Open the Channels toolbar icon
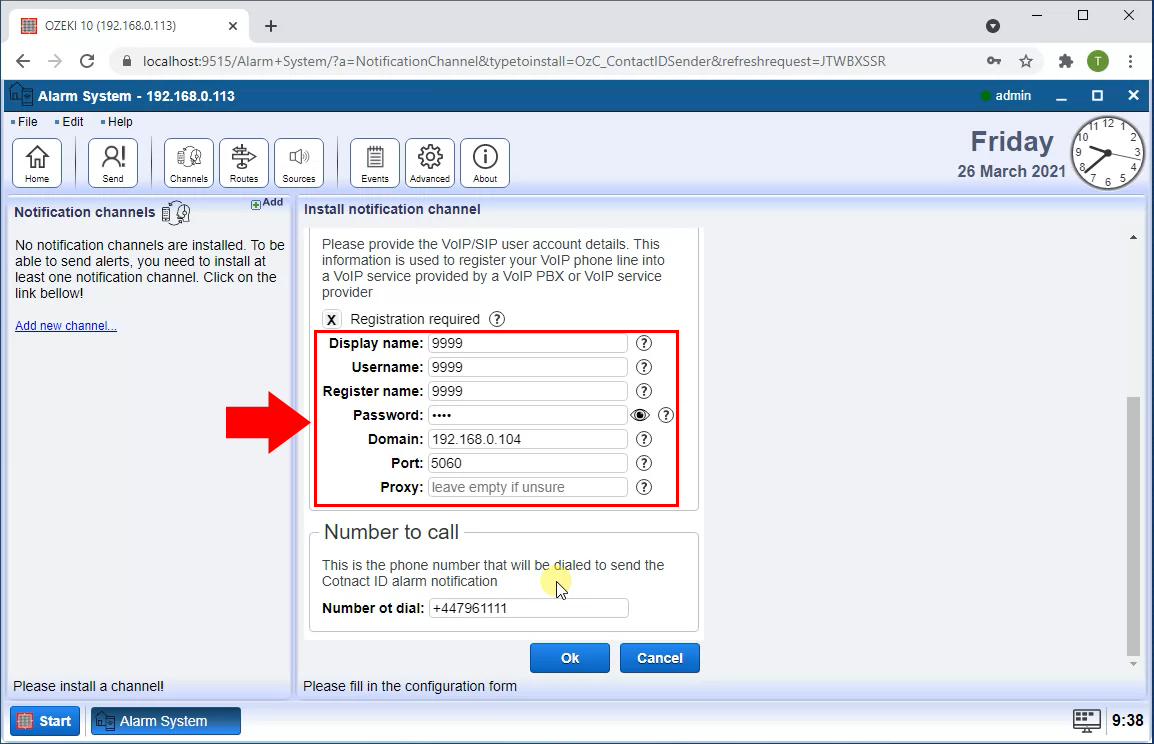The image size is (1154, 744). pyautogui.click(x=189, y=163)
